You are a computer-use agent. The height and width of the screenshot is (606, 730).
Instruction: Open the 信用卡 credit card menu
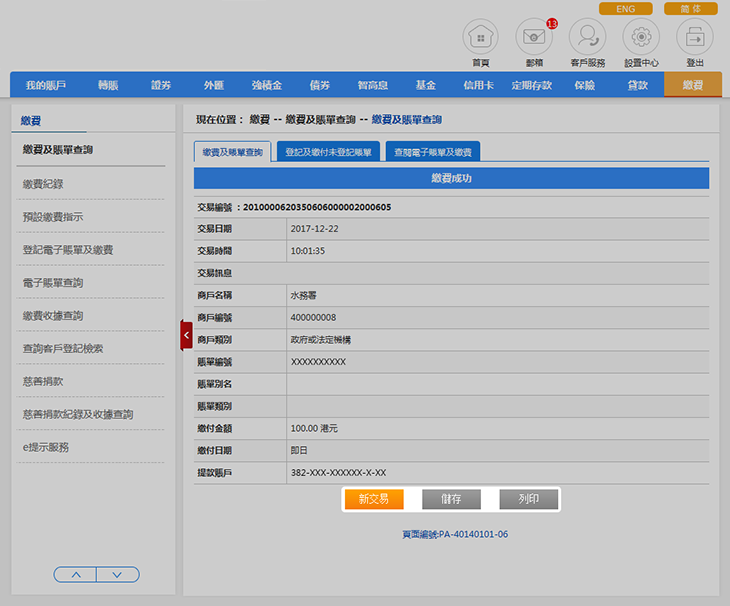point(479,86)
